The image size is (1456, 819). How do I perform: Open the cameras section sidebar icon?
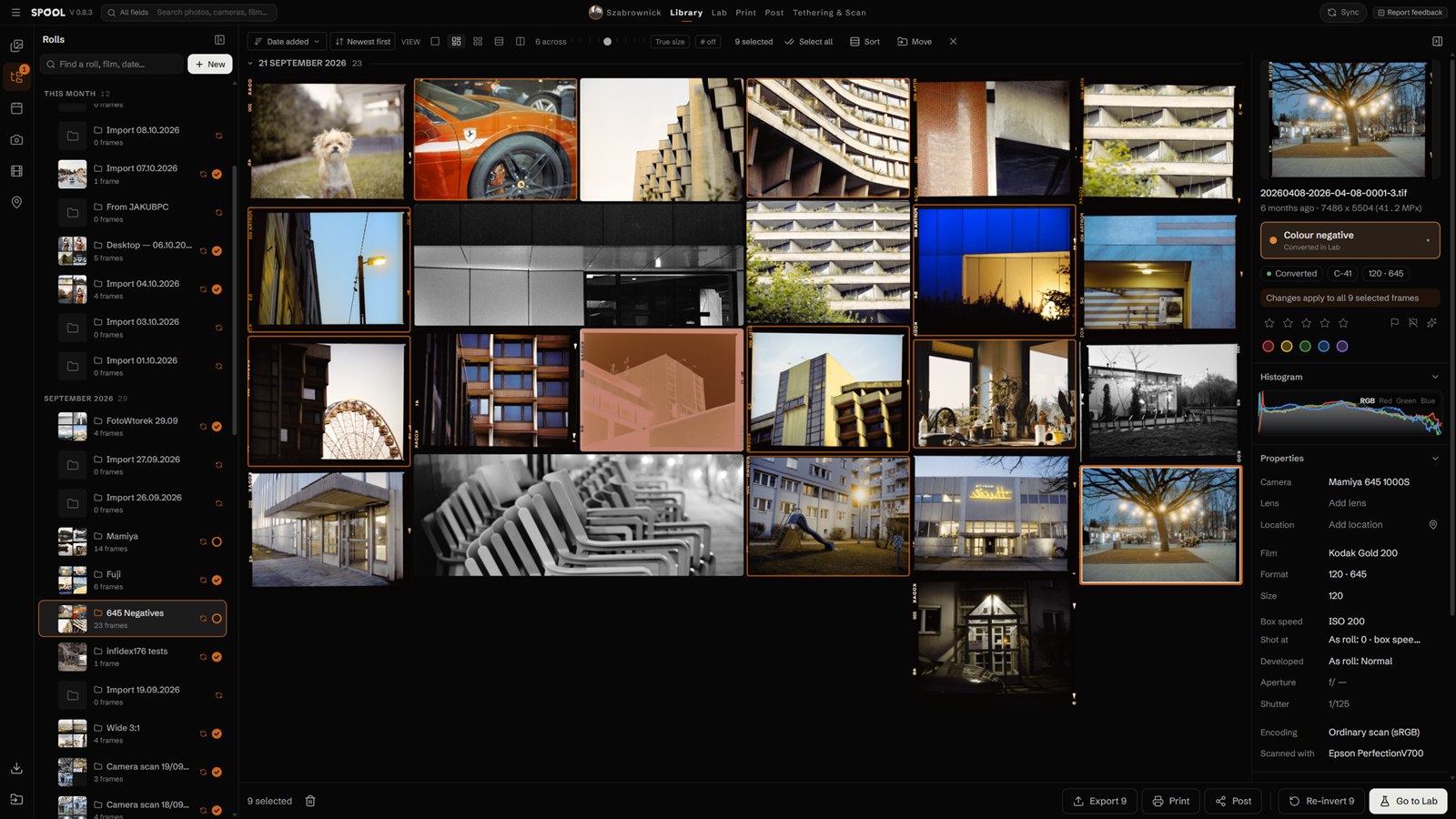point(16,139)
